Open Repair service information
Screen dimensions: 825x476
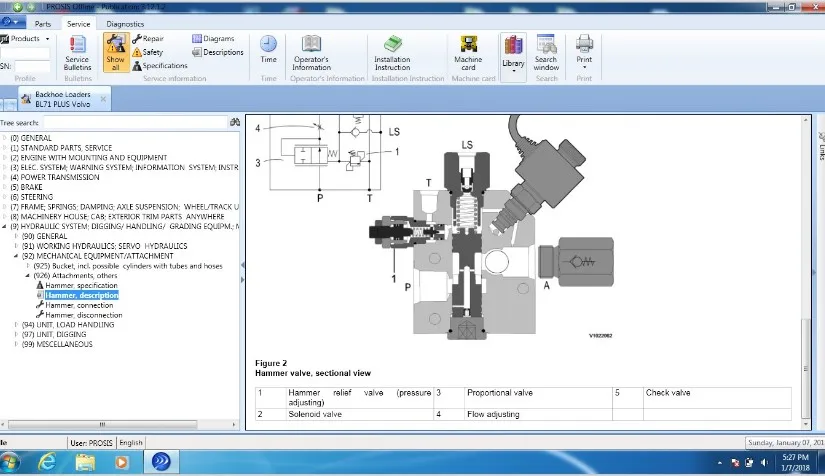tap(148, 38)
